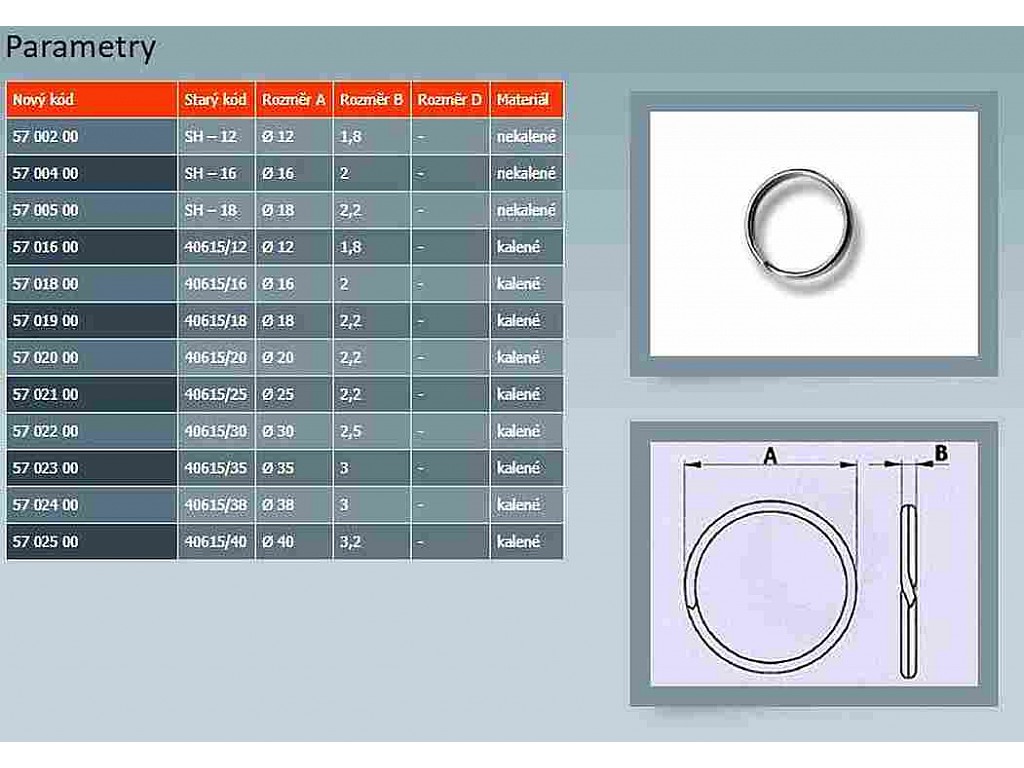Click the Parametry heading
The width and height of the screenshot is (1024, 768).
pos(80,47)
